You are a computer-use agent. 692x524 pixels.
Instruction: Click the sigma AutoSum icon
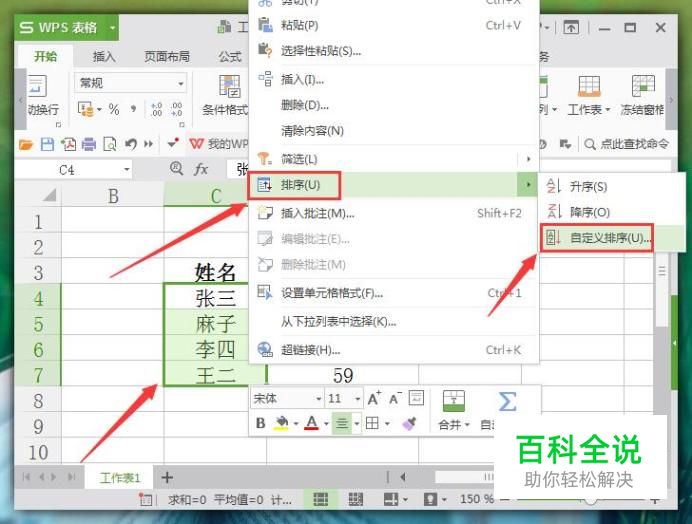(507, 402)
